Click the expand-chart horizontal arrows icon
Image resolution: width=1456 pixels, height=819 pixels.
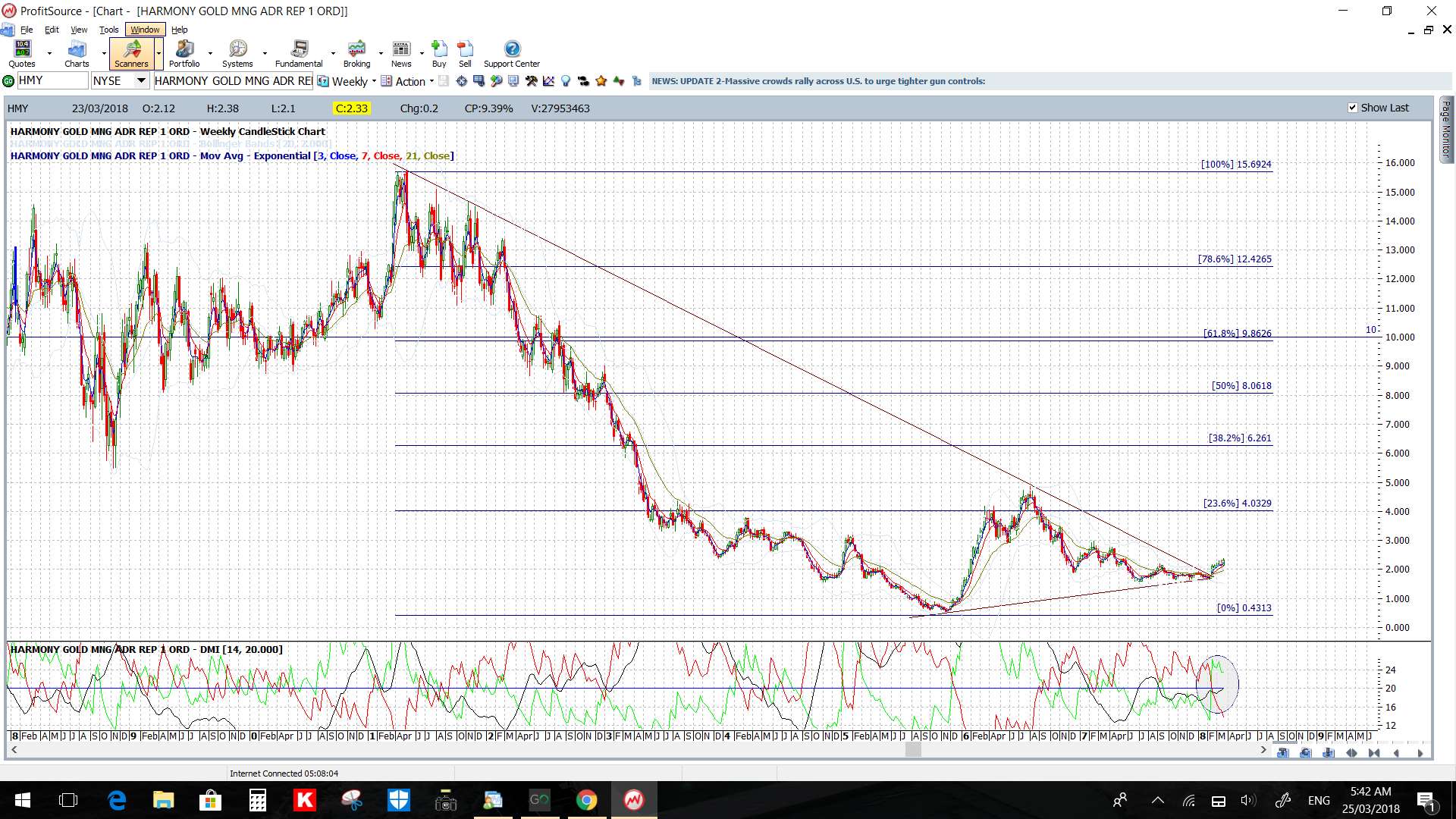coord(1351,753)
